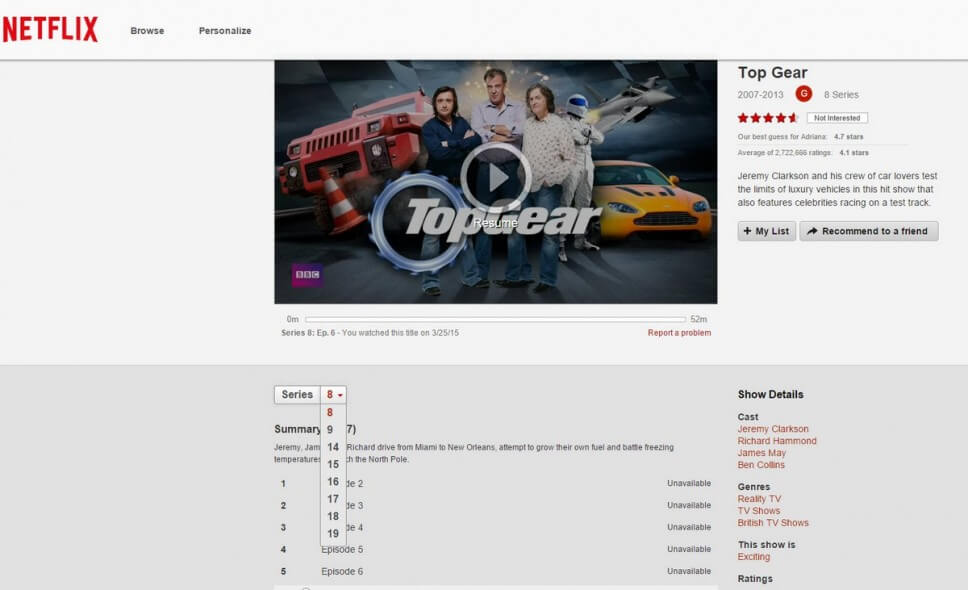Viewport: 968px width, 590px height.
Task: Select the Episode 5 row
Action: (x=496, y=549)
